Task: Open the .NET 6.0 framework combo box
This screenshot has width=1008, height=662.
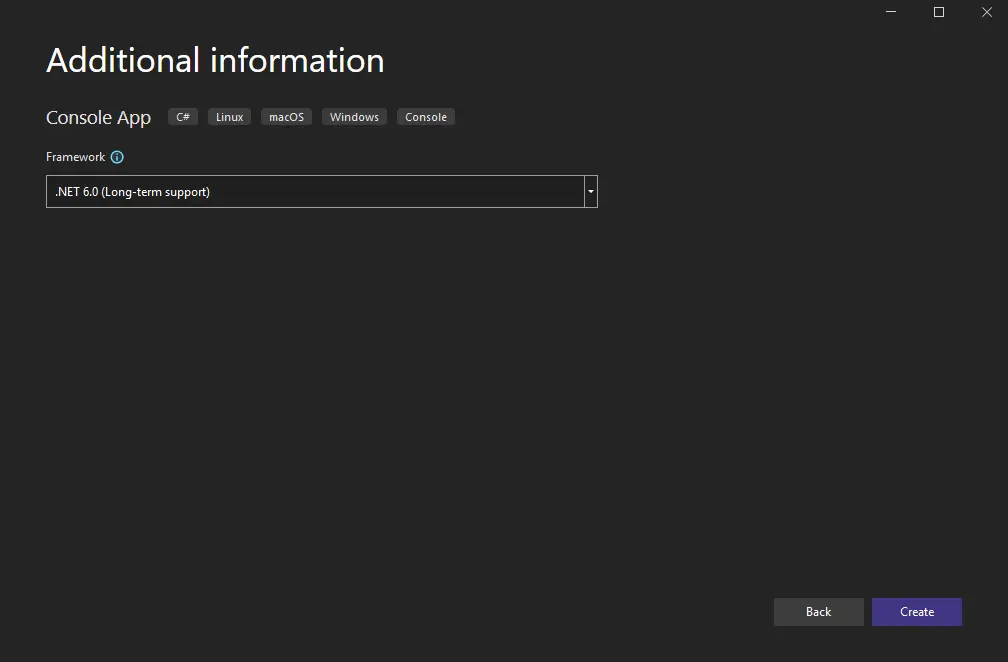Action: 315,191
